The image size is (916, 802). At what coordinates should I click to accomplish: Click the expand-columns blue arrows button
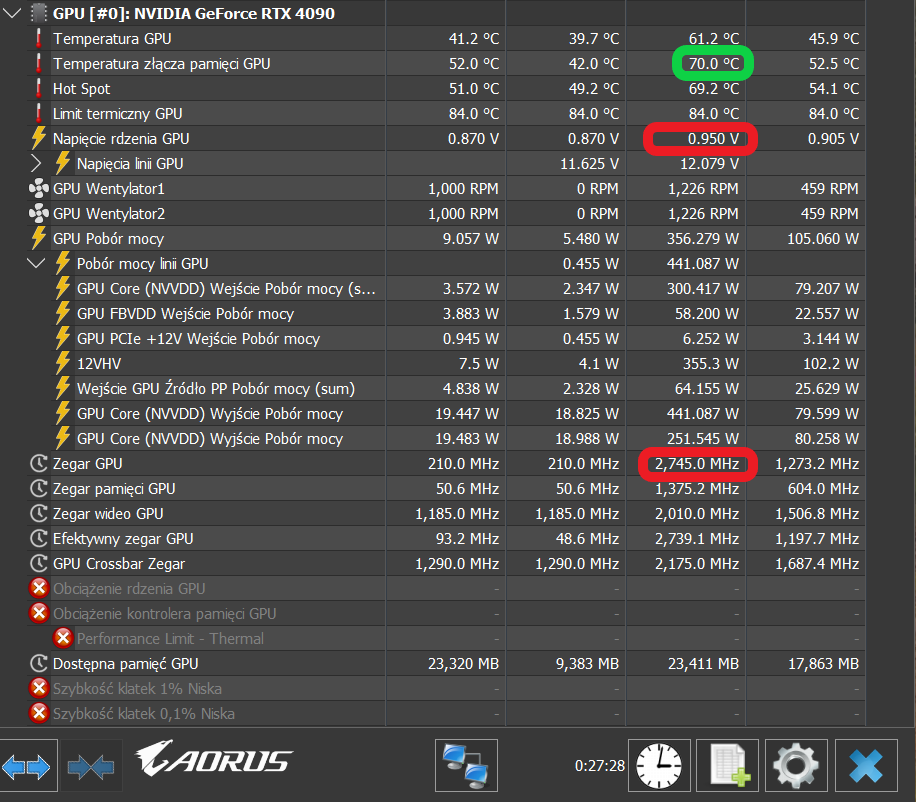(26, 766)
